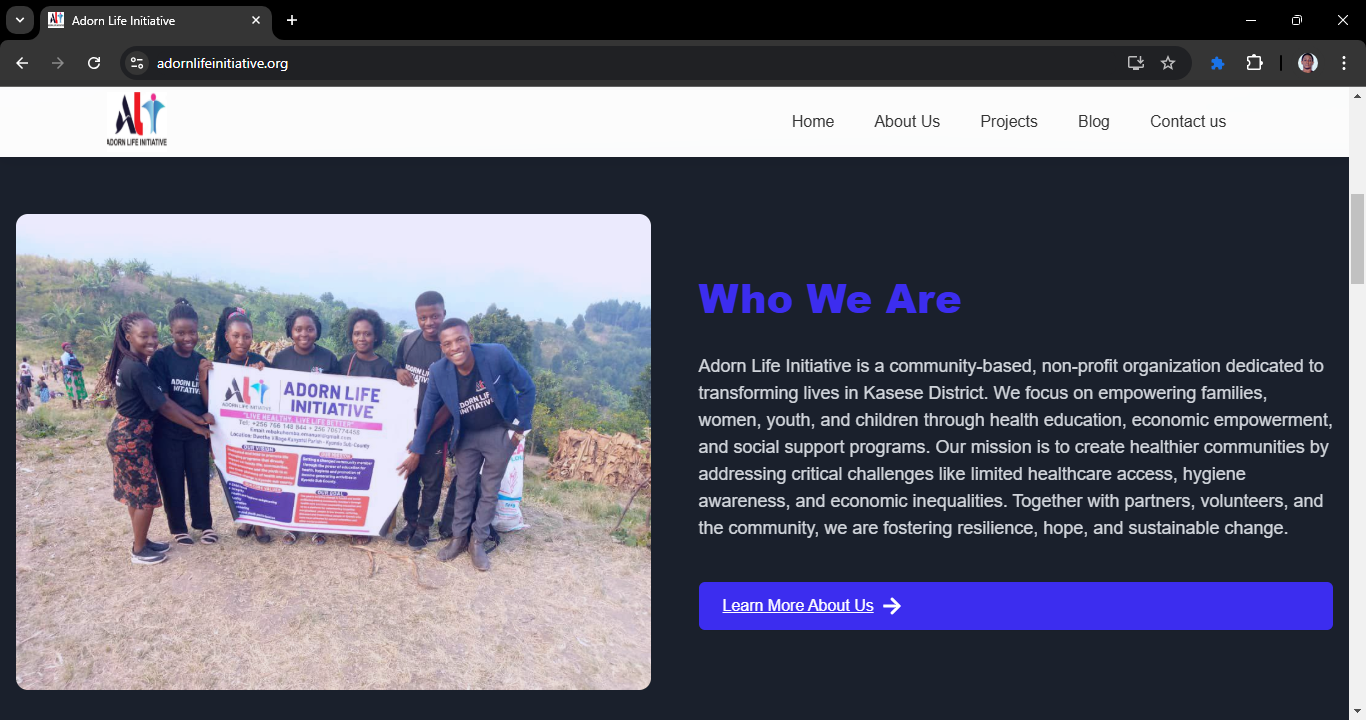Select Contact us in the top menu
Viewport: 1366px width, 720px height.
[1187, 121]
